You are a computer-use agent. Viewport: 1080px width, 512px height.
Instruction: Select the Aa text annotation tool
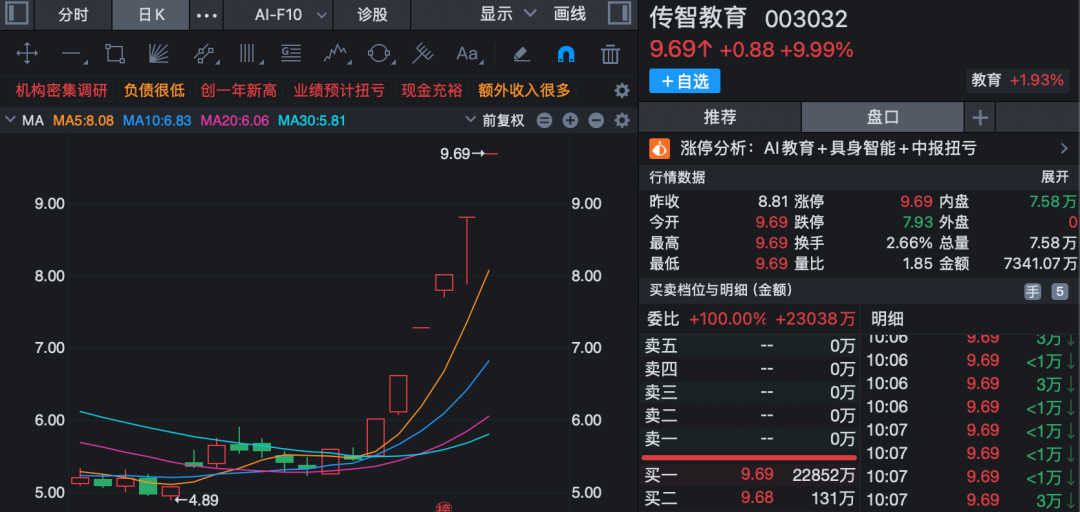[x=468, y=54]
